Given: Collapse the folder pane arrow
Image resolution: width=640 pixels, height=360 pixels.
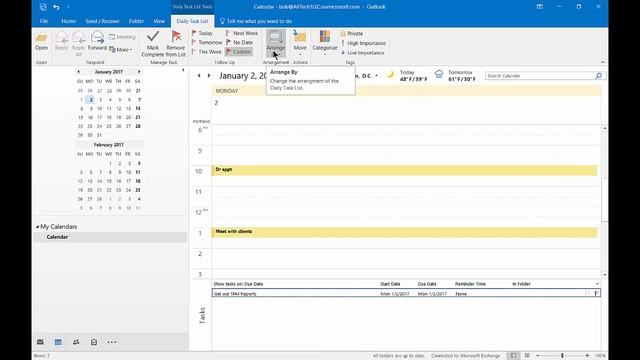Looking at the screenshot, I should (x=183, y=71).
